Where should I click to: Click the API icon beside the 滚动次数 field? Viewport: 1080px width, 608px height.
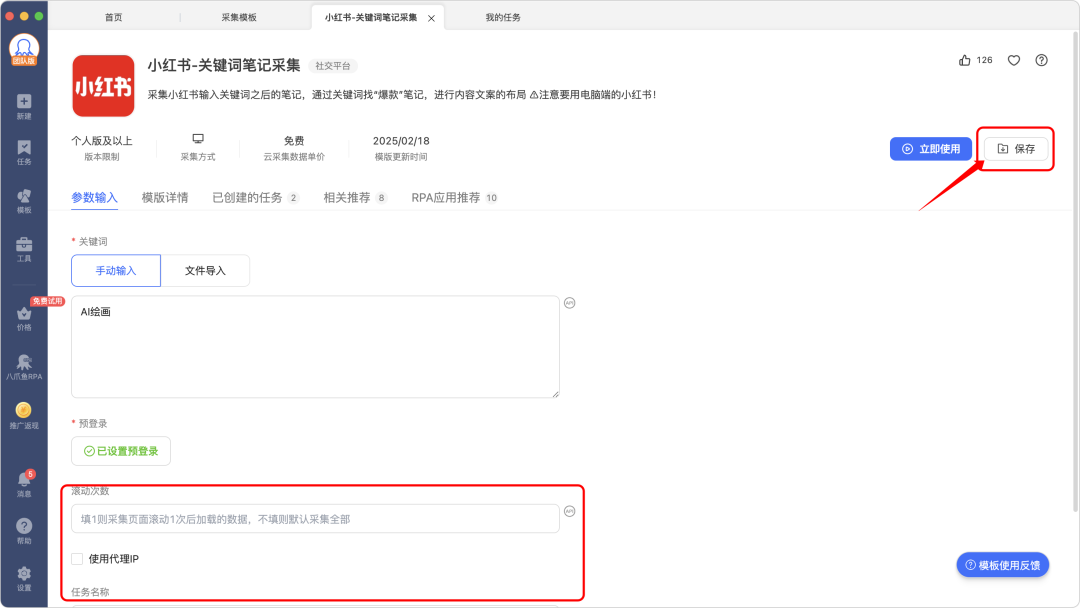[570, 511]
